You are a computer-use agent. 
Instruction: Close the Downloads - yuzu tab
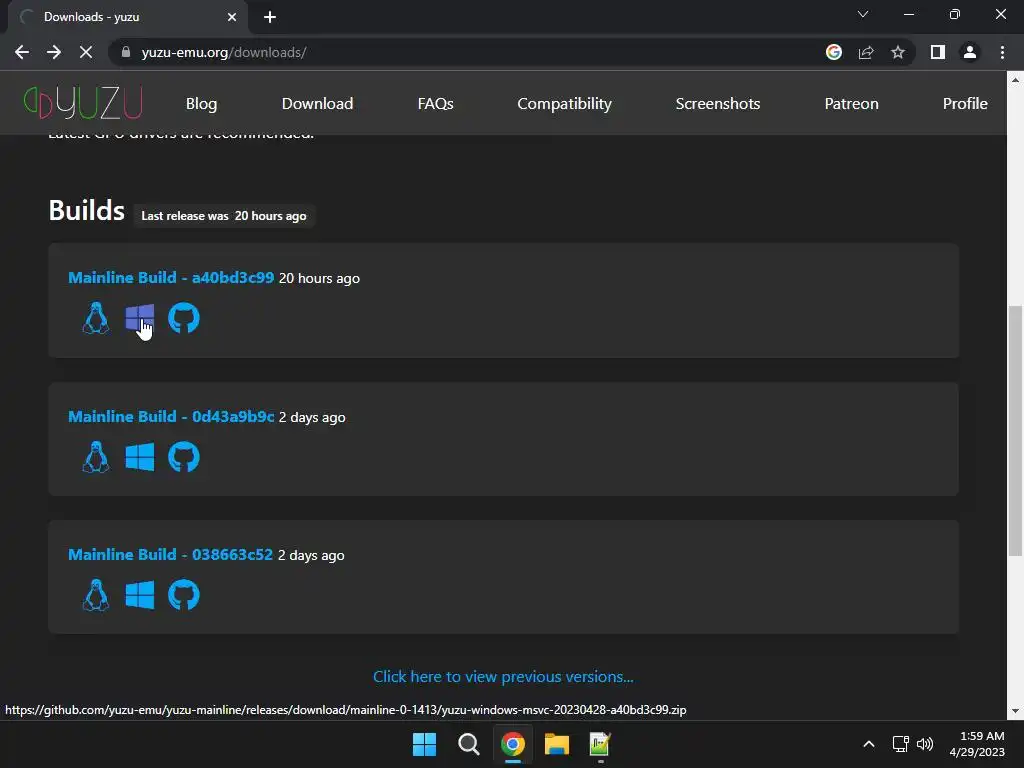point(232,17)
